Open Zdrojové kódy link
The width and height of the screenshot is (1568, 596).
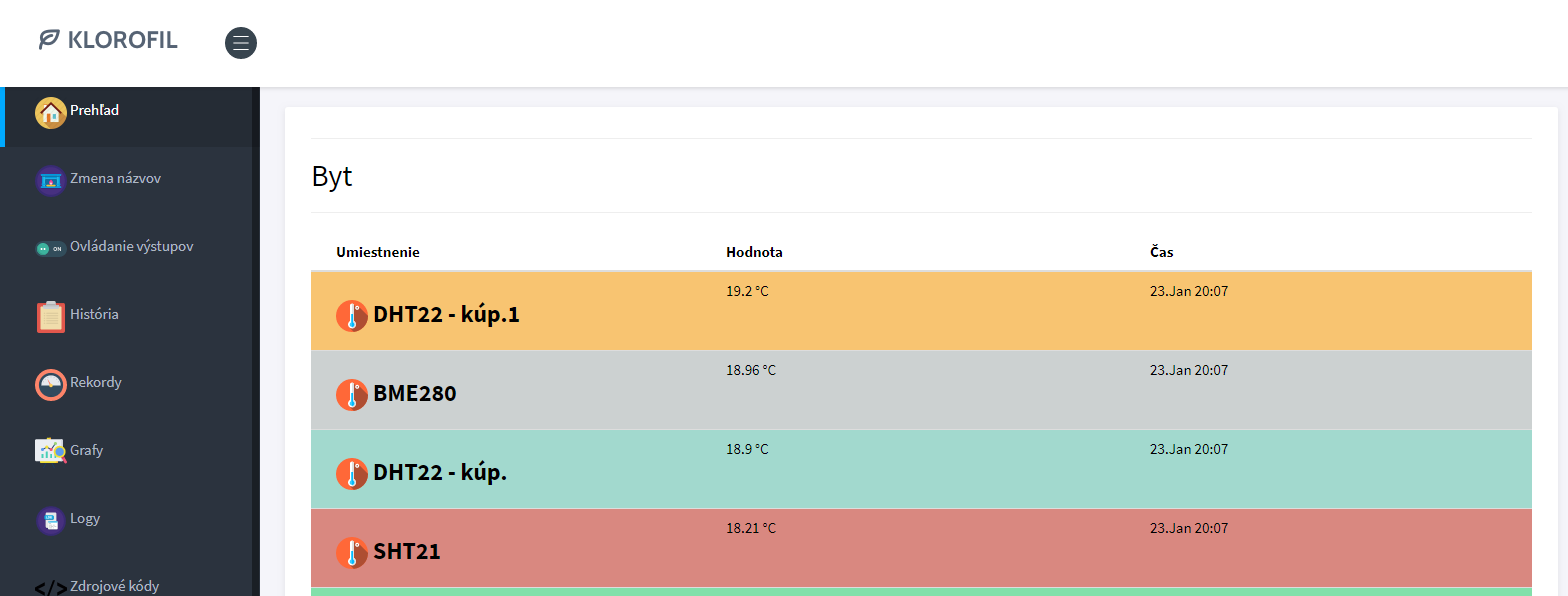[x=114, y=586]
